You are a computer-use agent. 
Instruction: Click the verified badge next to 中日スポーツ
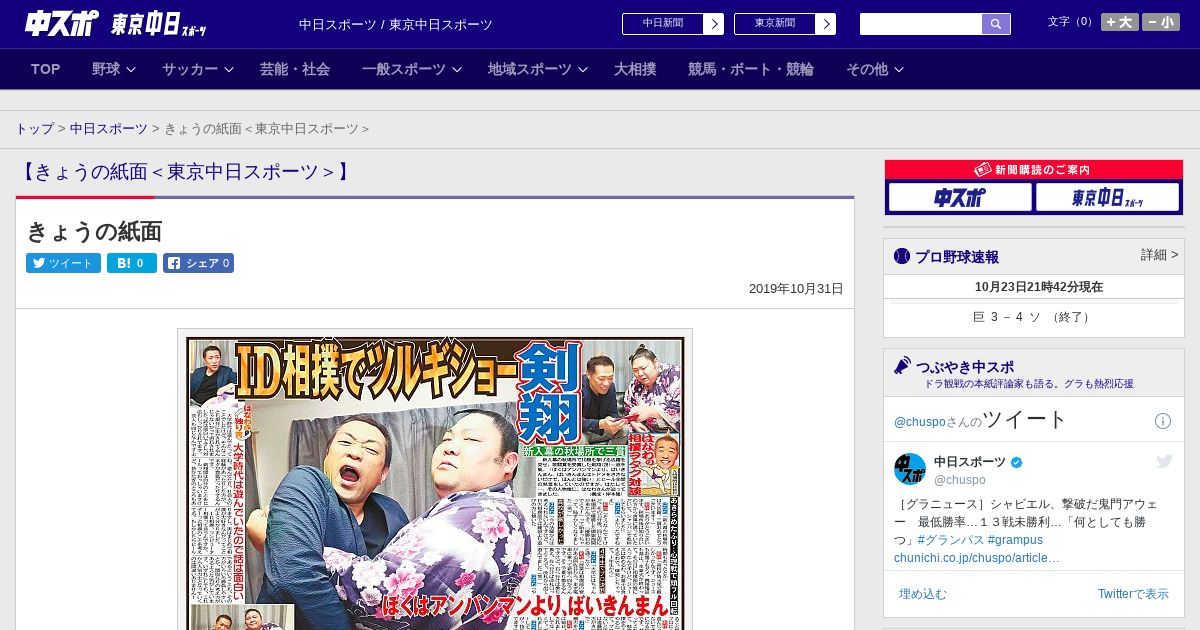click(1017, 462)
